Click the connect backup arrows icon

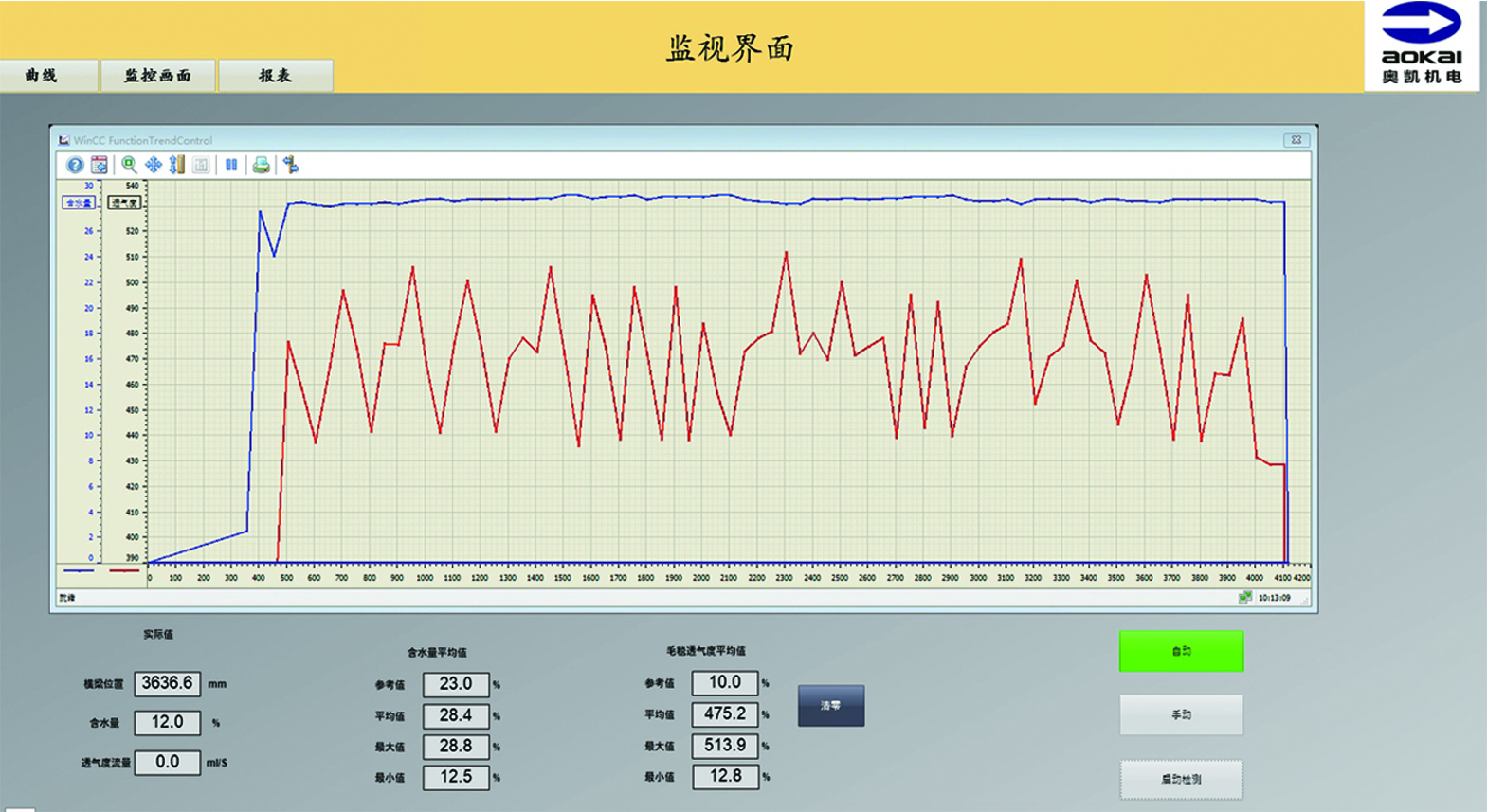pos(291,165)
